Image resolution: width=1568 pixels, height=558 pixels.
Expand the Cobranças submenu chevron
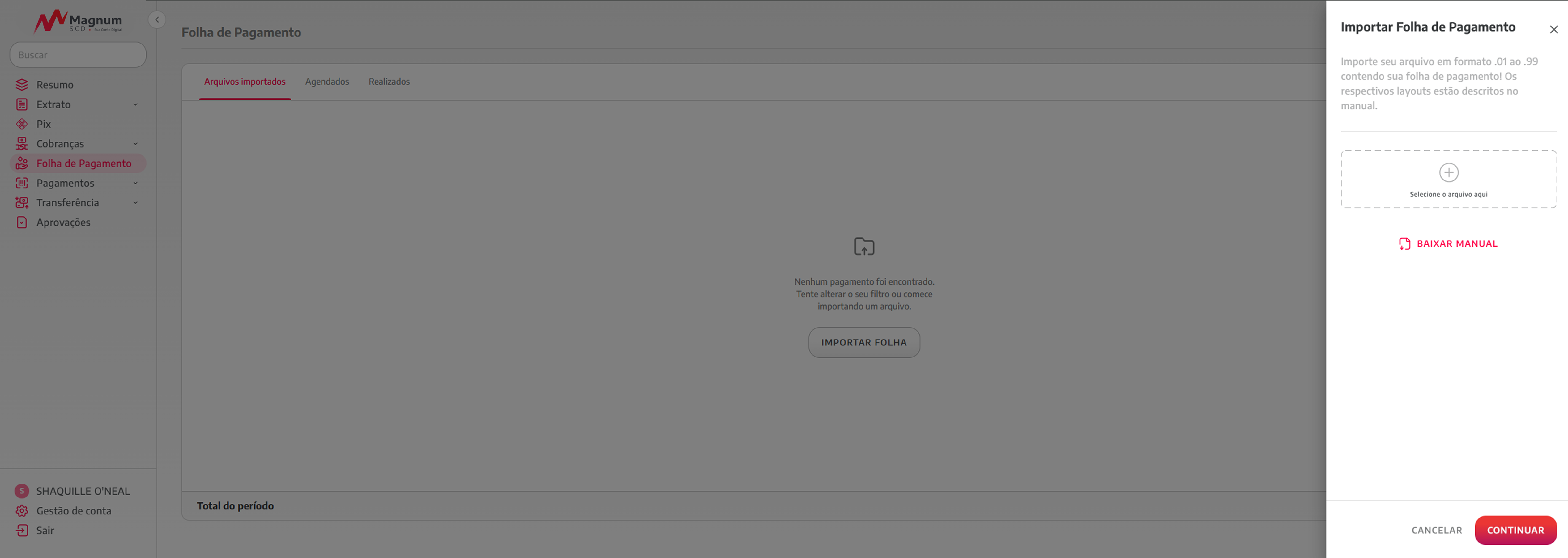point(135,144)
